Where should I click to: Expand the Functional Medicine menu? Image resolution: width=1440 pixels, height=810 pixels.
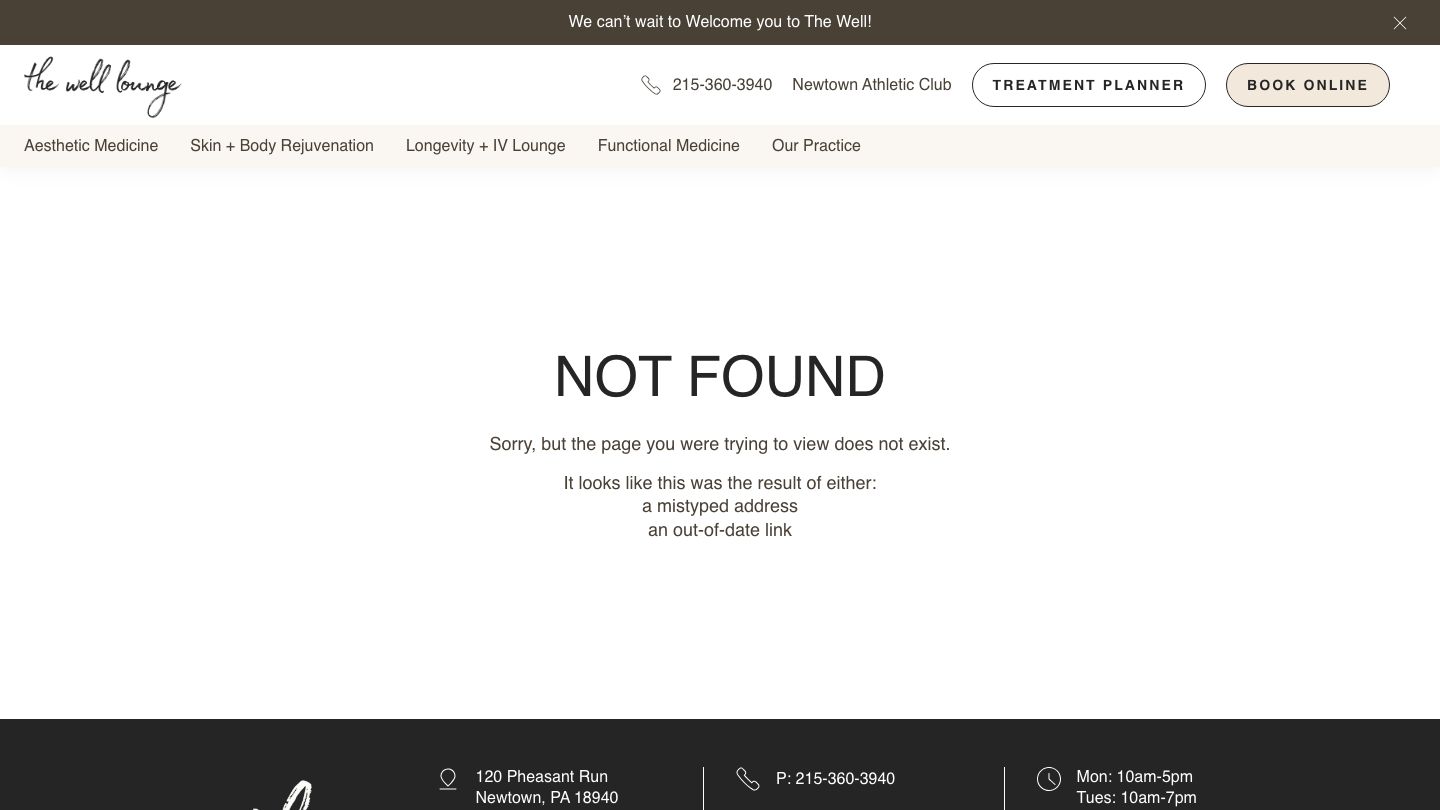coord(668,146)
